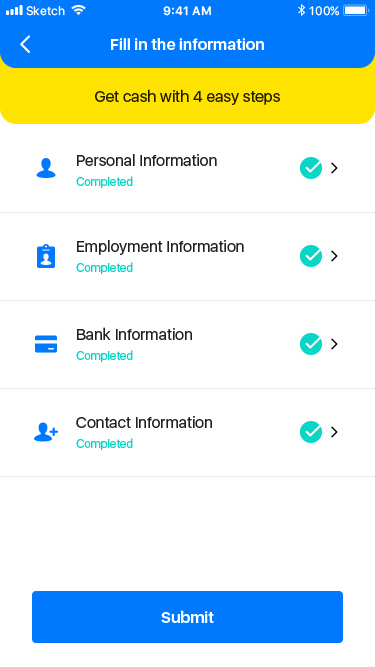Tap the Wi-Fi icon in status bar
The image size is (375, 667).
coord(79,10)
